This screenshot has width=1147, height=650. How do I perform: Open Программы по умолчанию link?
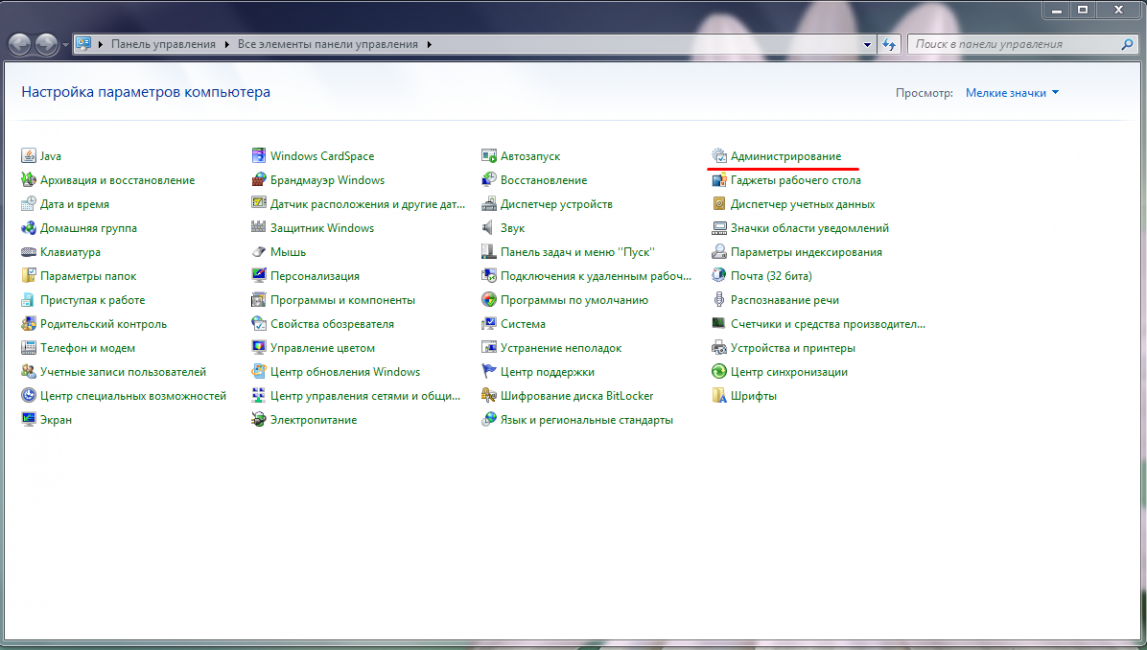coord(574,300)
